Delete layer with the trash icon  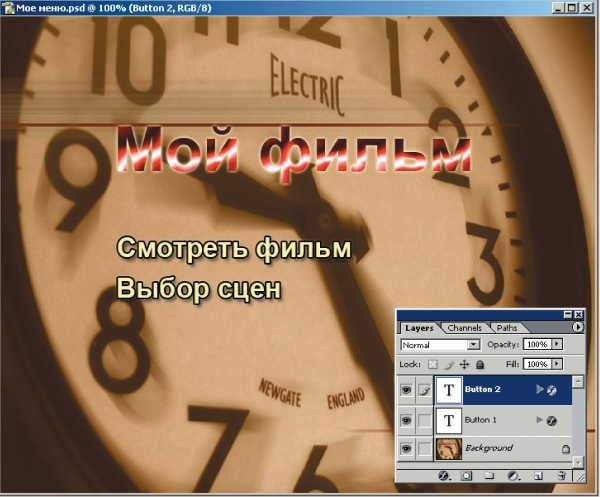coord(561,476)
